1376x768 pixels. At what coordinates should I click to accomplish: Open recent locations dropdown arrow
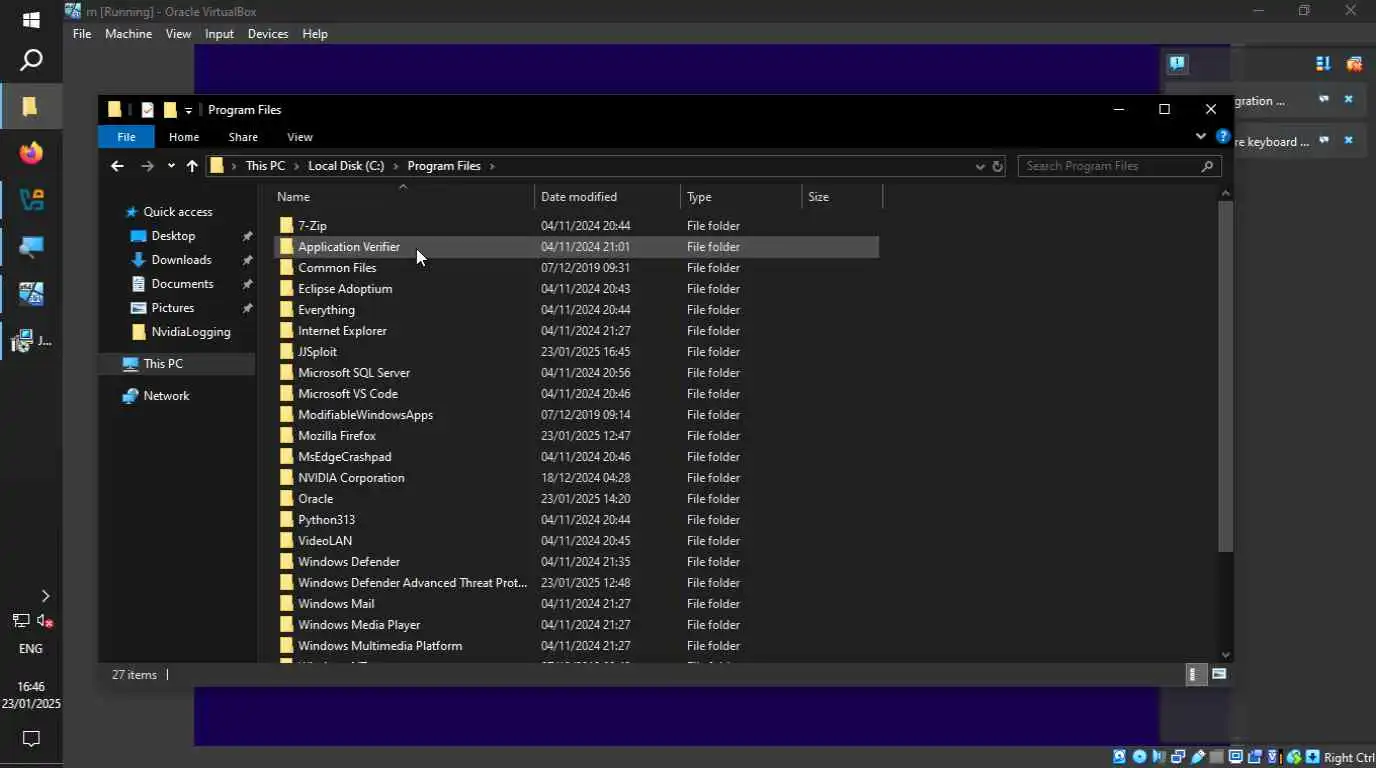coord(171,166)
